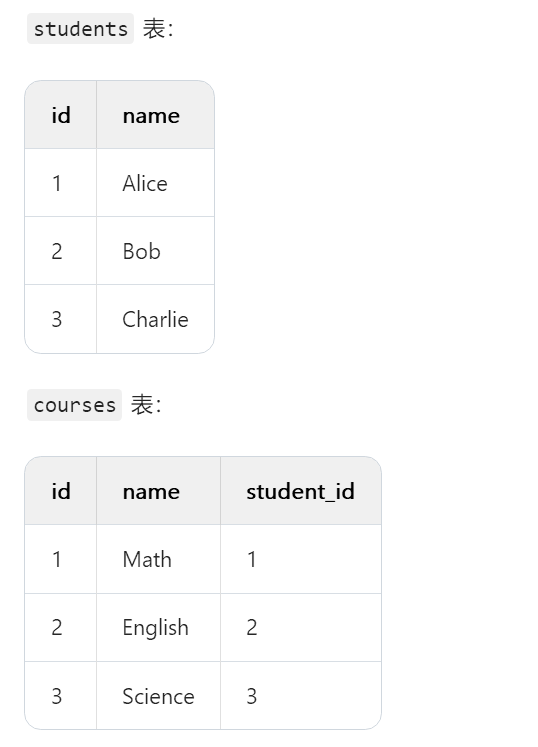Click id cell in the Science row
This screenshot has height=747, width=538.
61,696
